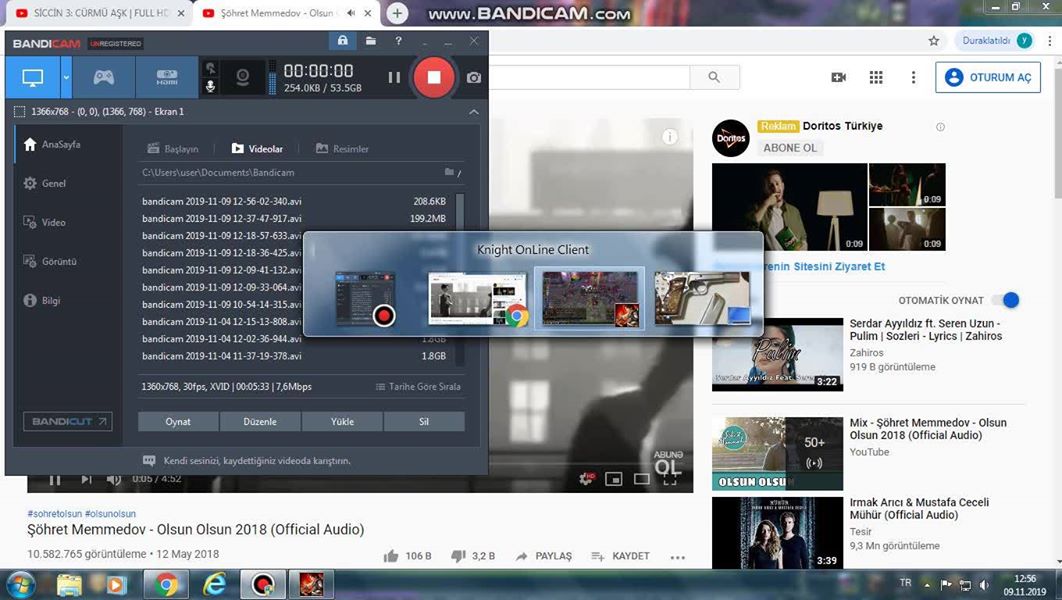Select Bandicam HDMI device recording mode

tap(167, 77)
